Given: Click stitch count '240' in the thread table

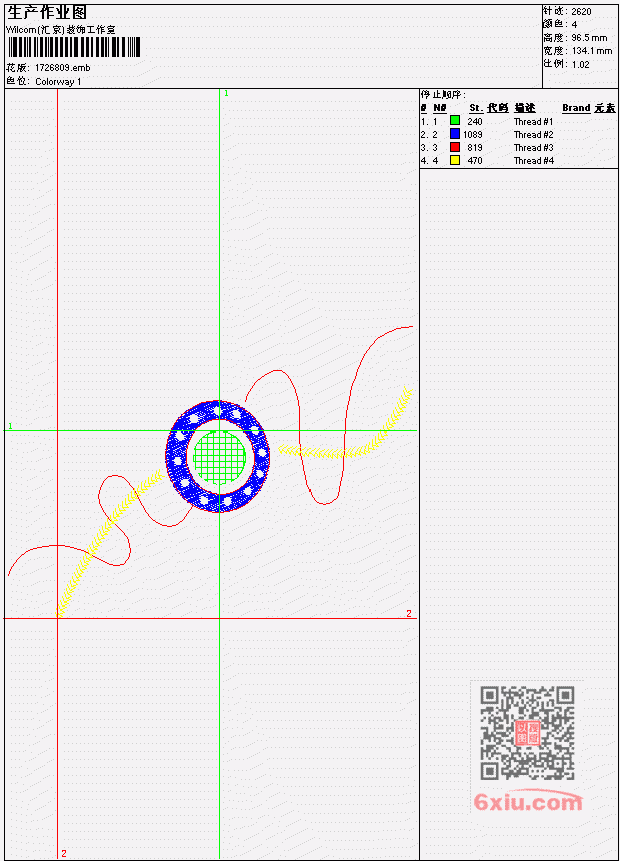Looking at the screenshot, I should pos(475,121).
